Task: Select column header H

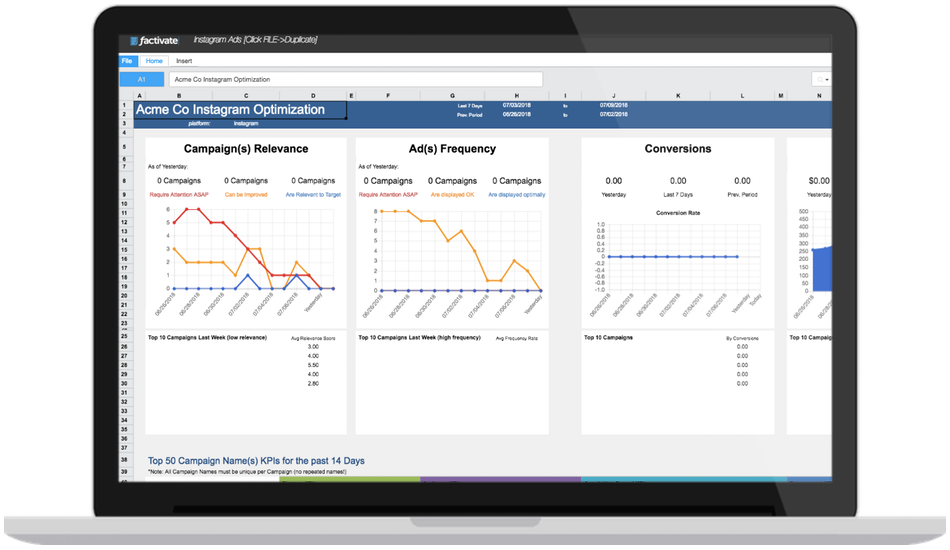Action: click(517, 96)
